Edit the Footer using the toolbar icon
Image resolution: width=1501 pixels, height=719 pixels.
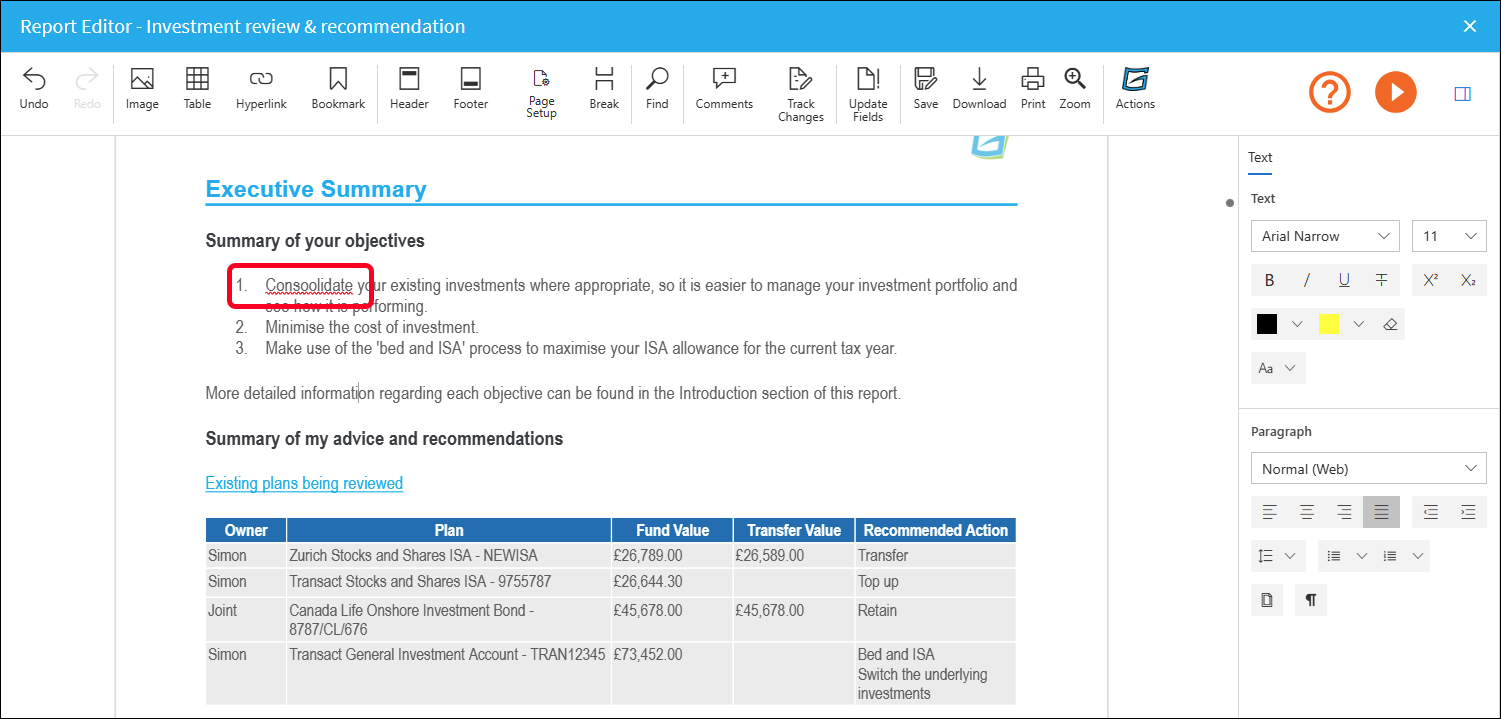[470, 89]
